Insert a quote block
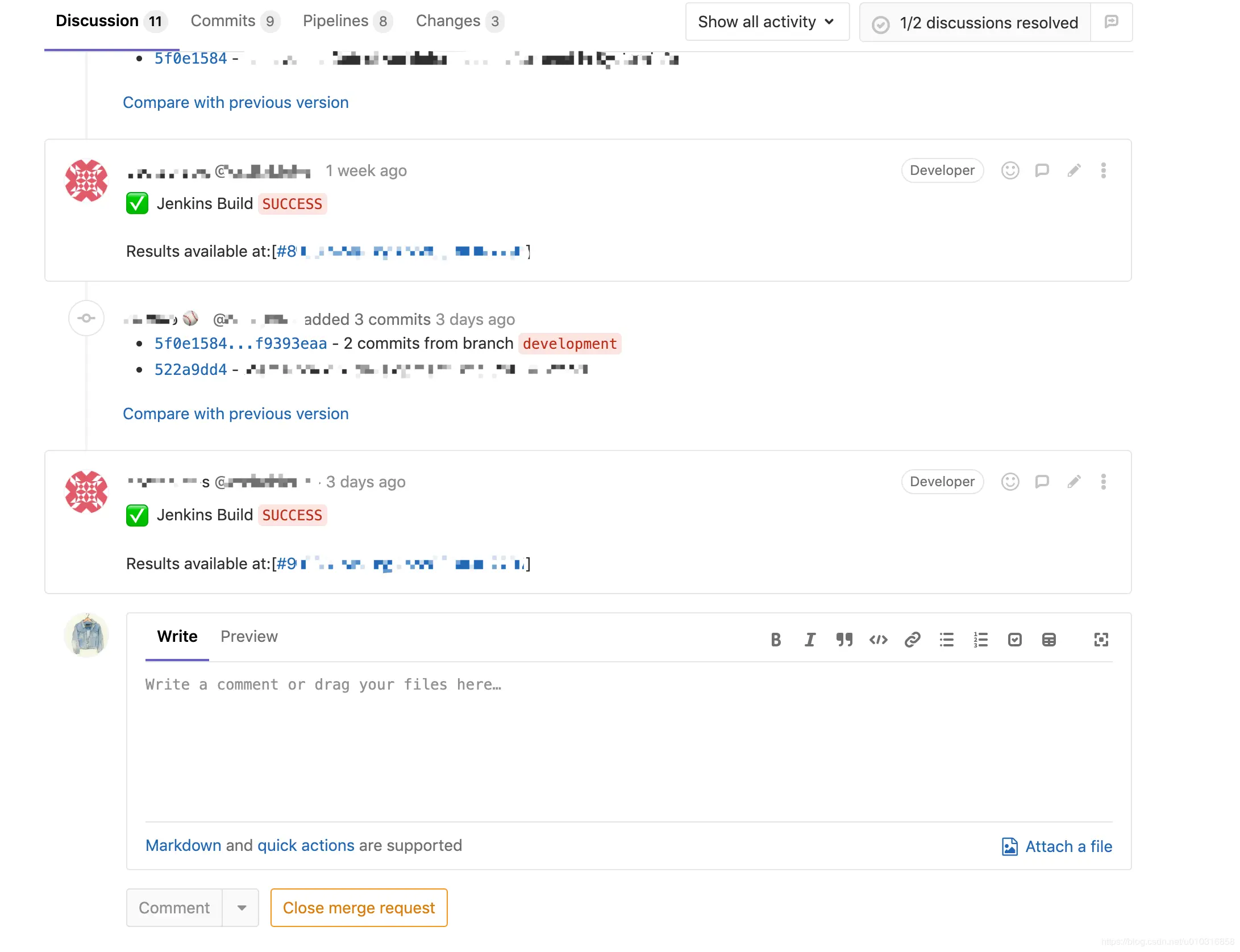Screen dimensions: 1240x952 [x=844, y=640]
